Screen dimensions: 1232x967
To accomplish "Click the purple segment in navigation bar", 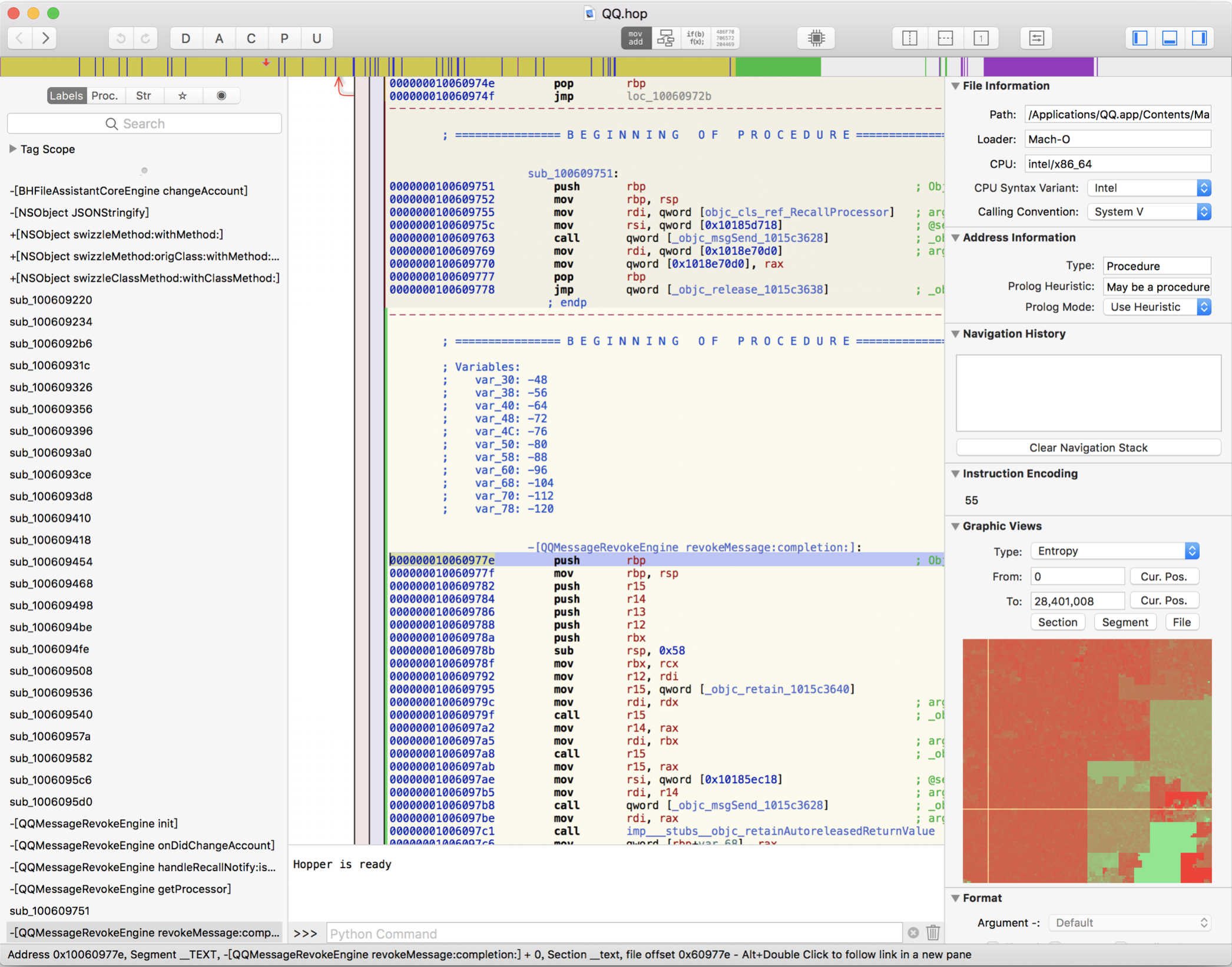I will tap(1038, 67).
